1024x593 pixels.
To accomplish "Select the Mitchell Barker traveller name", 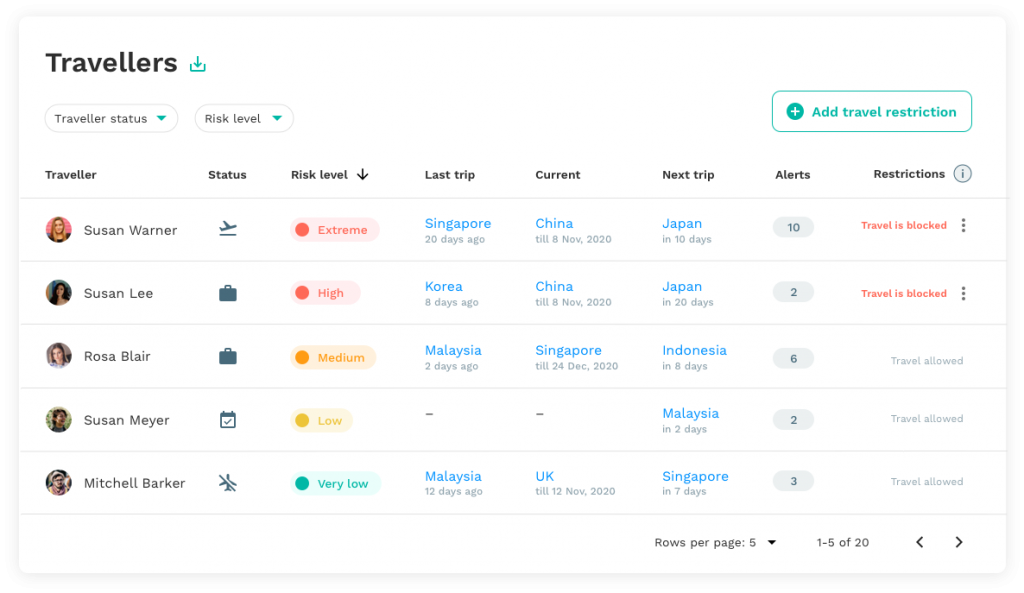I will pos(134,483).
